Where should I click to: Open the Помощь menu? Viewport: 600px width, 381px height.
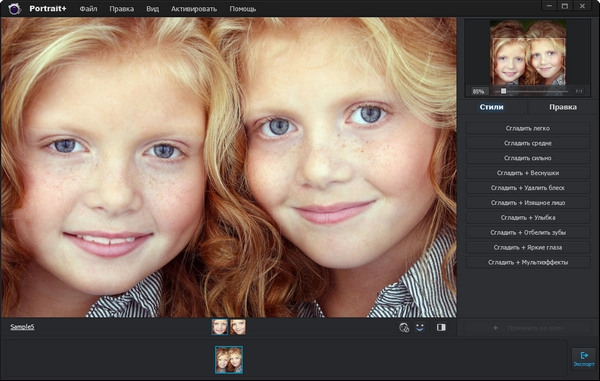pyautogui.click(x=243, y=9)
